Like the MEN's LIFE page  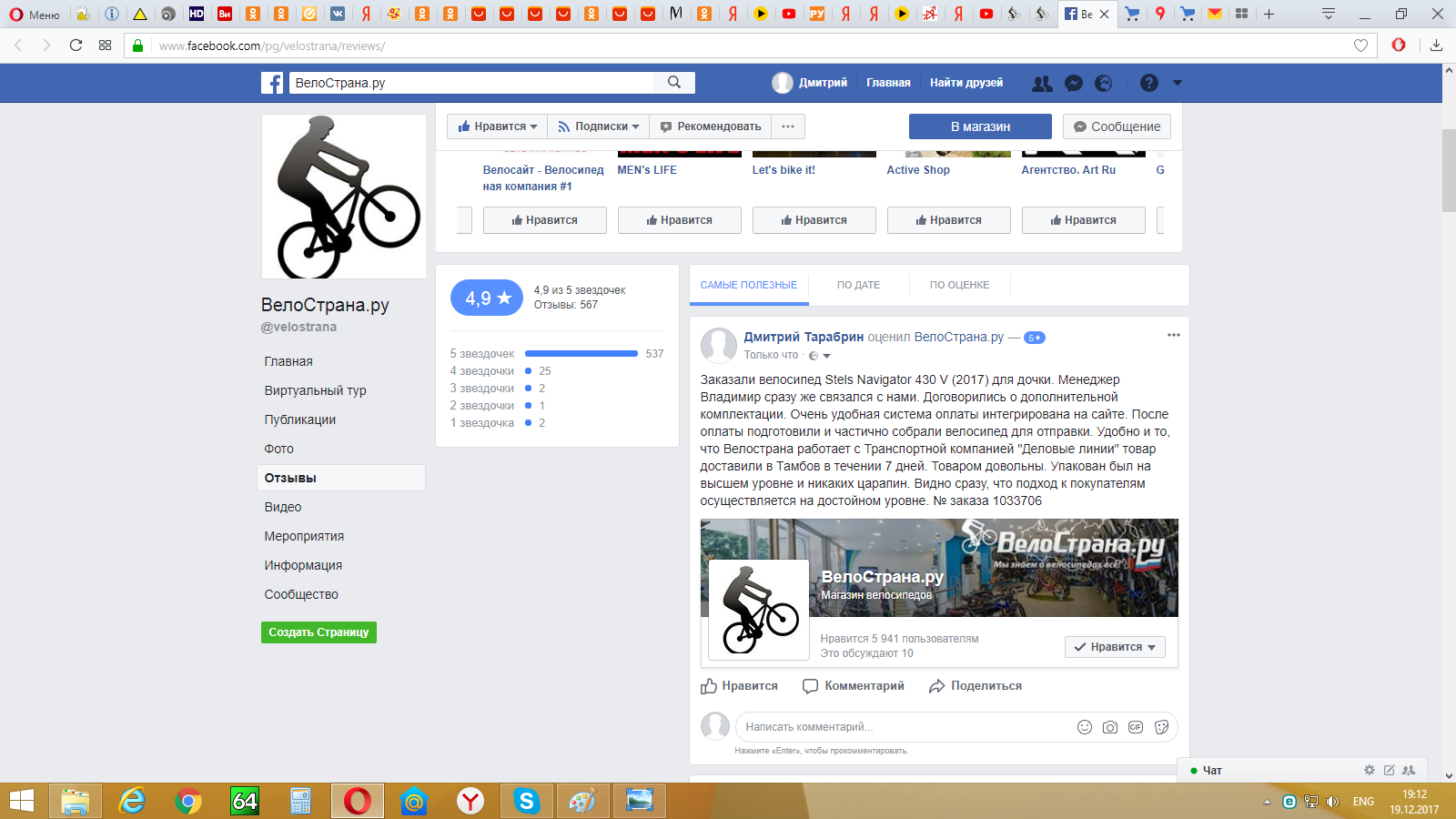click(679, 220)
